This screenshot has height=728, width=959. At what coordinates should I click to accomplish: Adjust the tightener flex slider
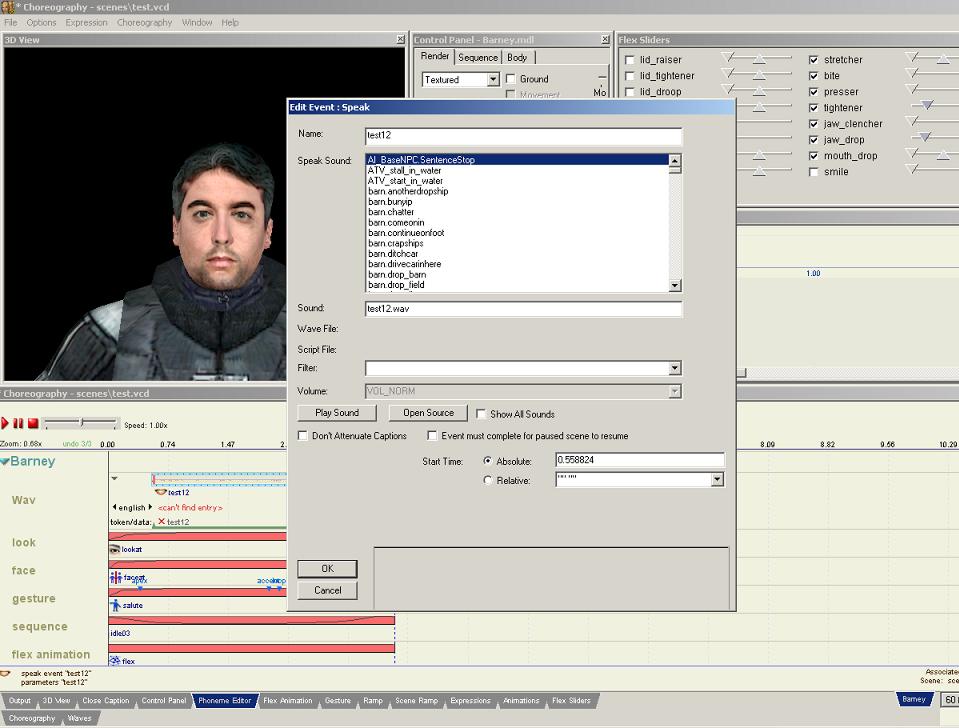(x=928, y=106)
